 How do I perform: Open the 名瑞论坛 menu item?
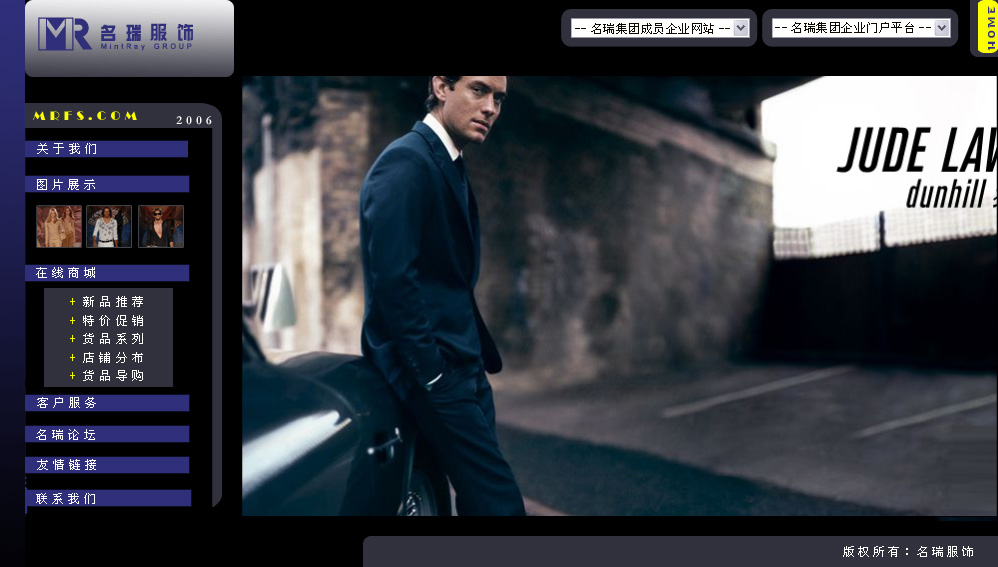pyautogui.click(x=107, y=435)
